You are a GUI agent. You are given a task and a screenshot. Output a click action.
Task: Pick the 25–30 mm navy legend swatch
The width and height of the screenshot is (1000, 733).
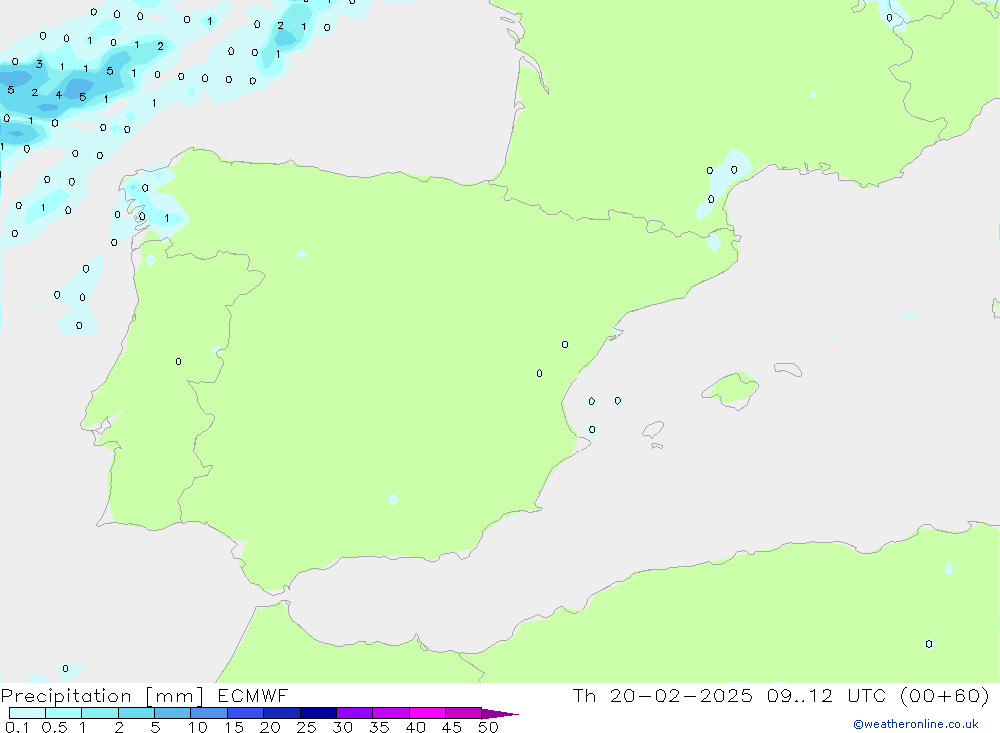tap(318, 713)
